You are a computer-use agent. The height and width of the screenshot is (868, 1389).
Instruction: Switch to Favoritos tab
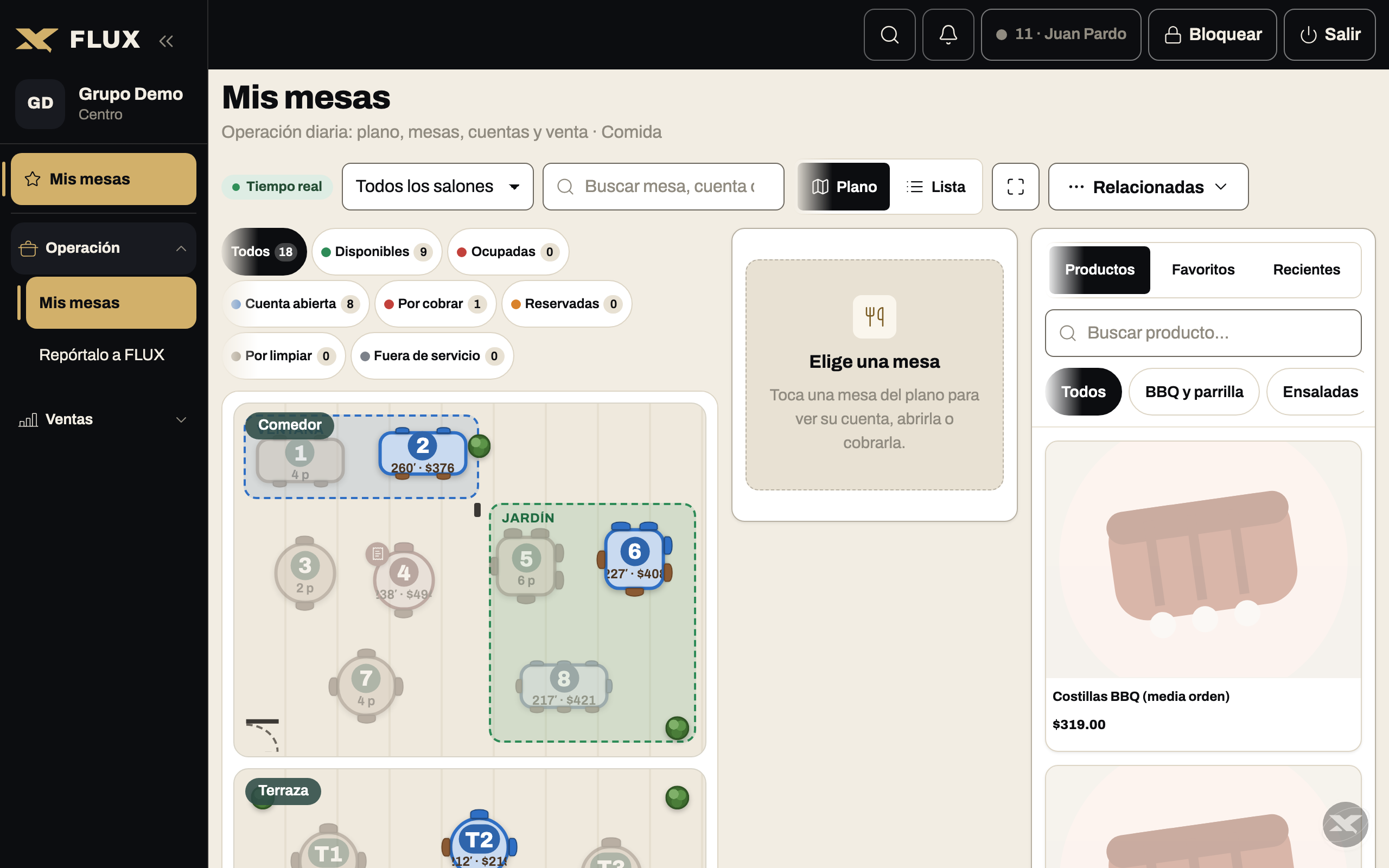(1202, 270)
